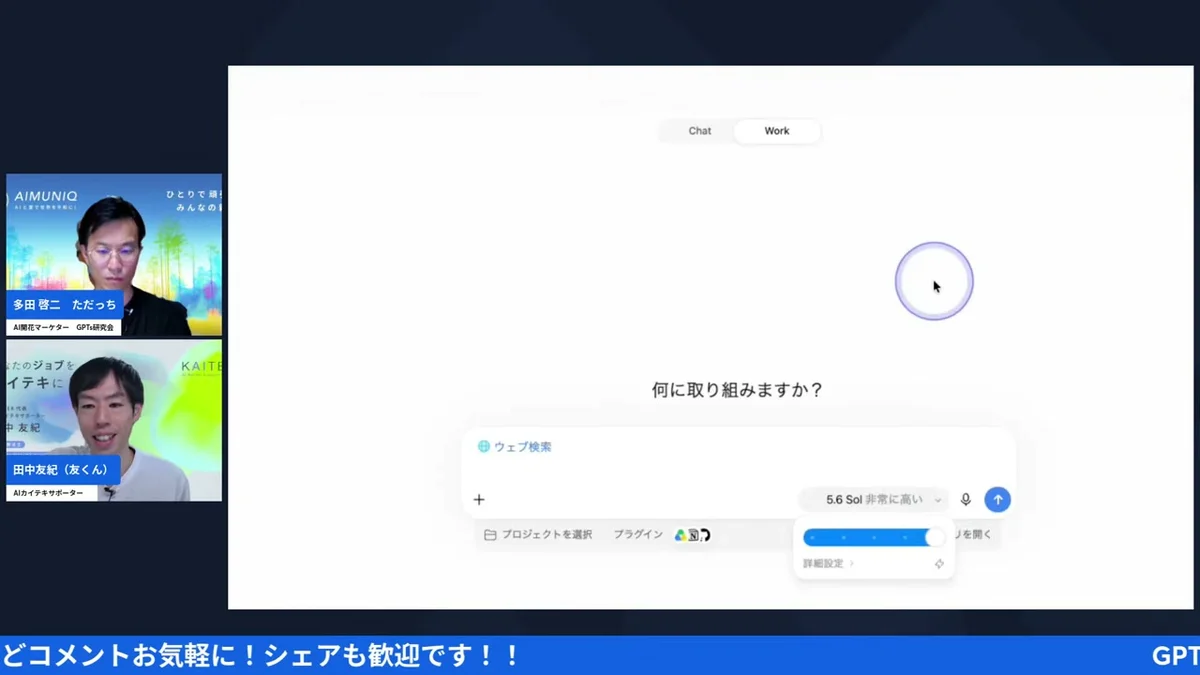The height and width of the screenshot is (675, 1200).
Task: Click the ウェブ検索 web search chip
Action: pyautogui.click(x=515, y=447)
